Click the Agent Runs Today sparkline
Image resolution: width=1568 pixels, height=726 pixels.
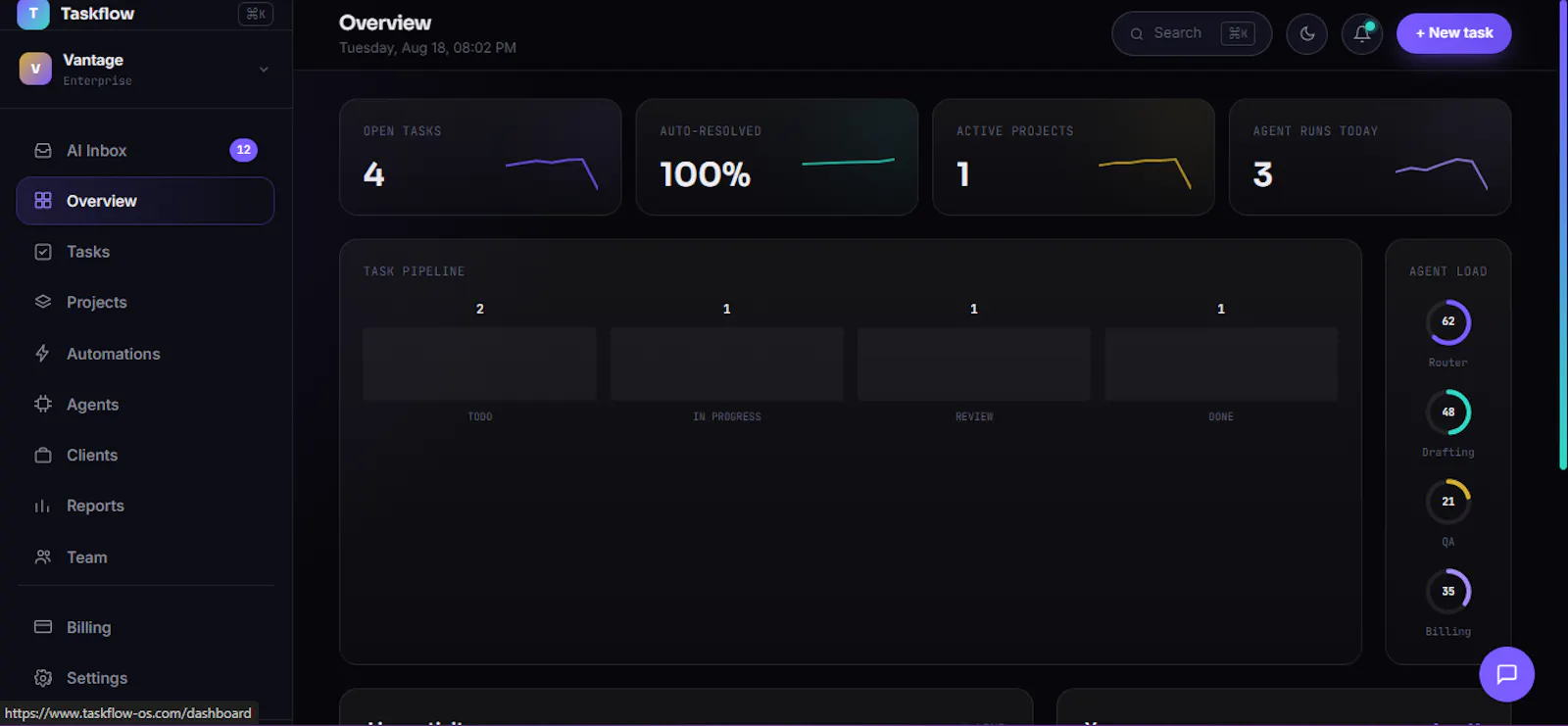(x=1442, y=172)
